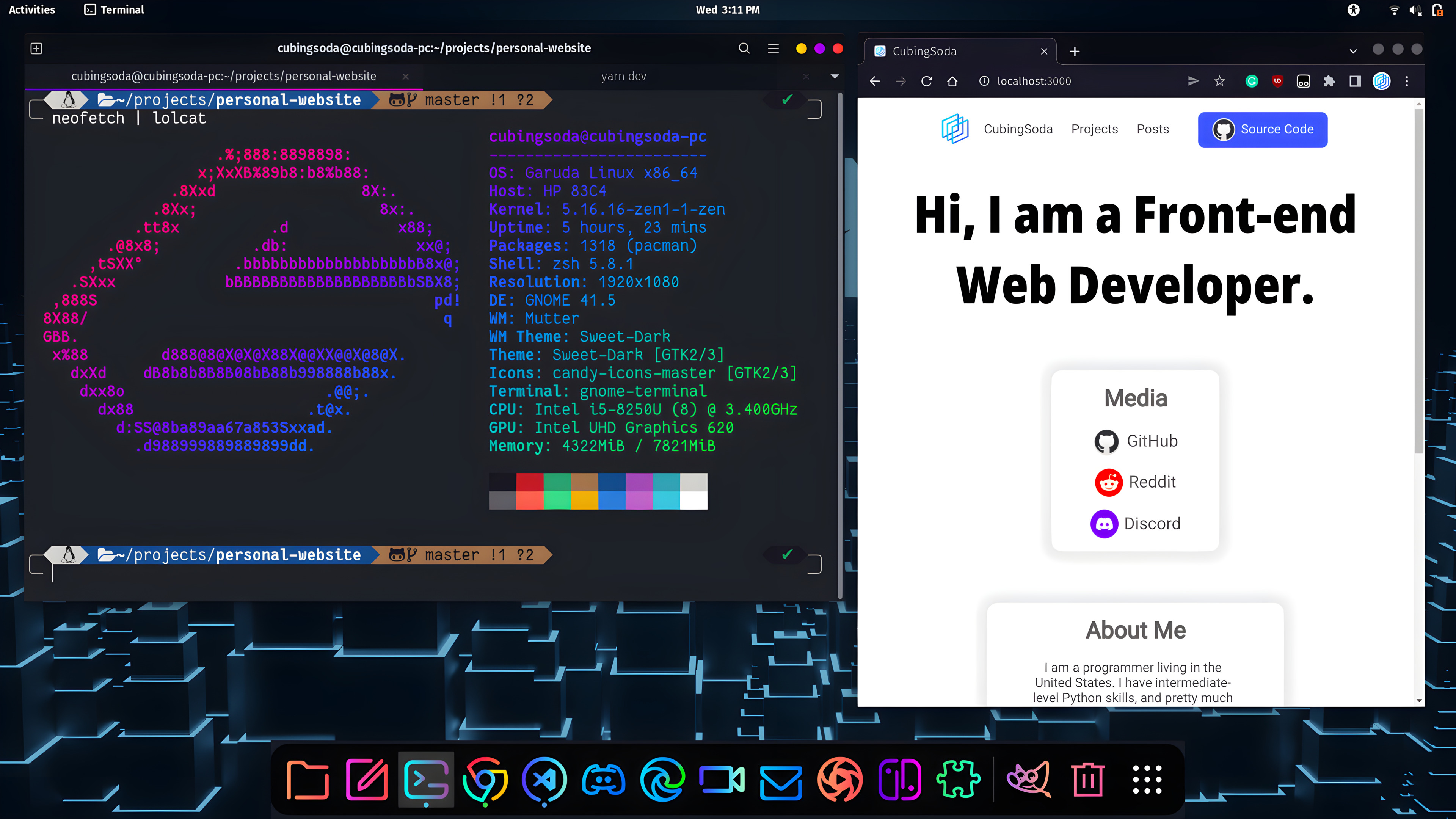Open the volume indicator in top bar
This screenshot has width=1456, height=819.
point(1415,9)
